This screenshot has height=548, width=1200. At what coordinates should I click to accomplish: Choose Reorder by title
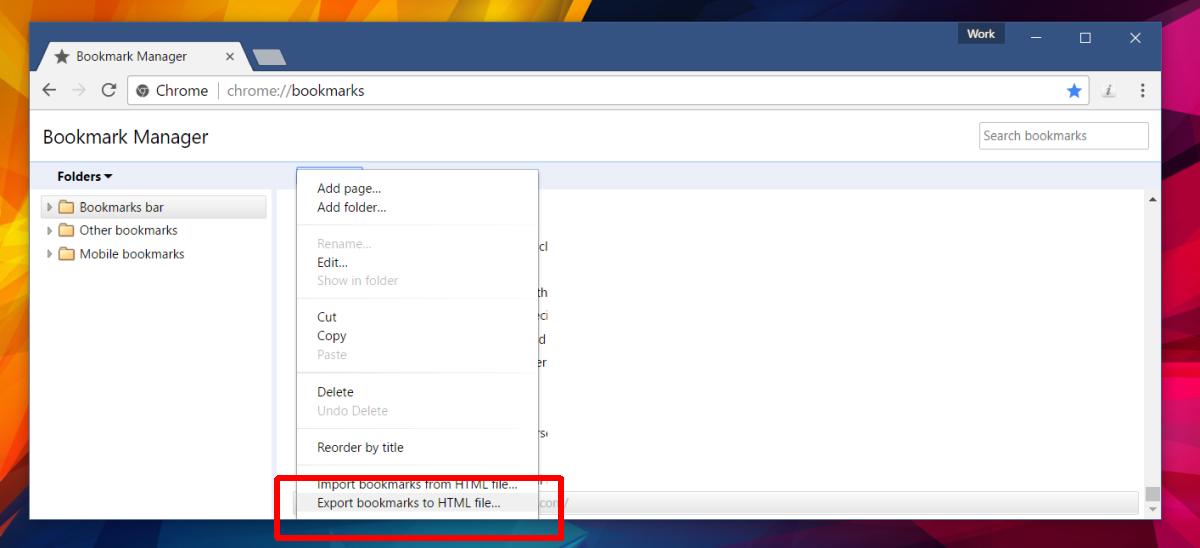(360, 447)
